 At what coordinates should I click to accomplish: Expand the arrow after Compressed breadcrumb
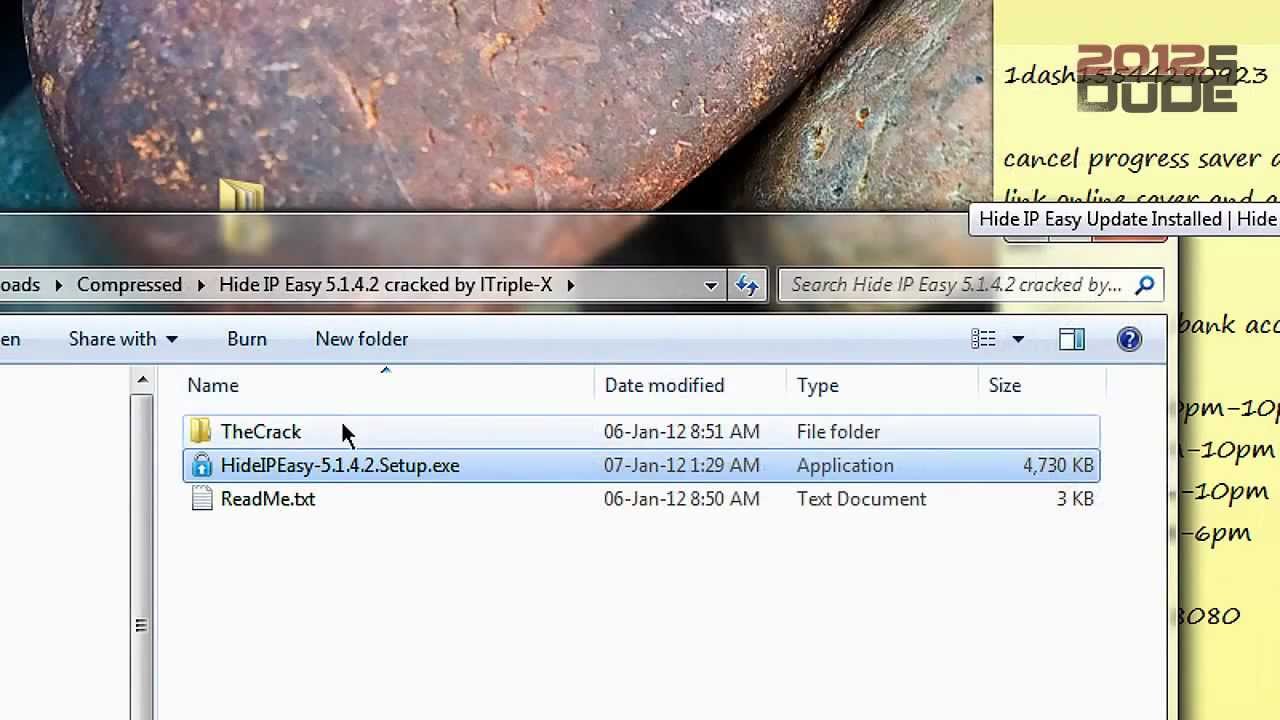[x=200, y=285]
